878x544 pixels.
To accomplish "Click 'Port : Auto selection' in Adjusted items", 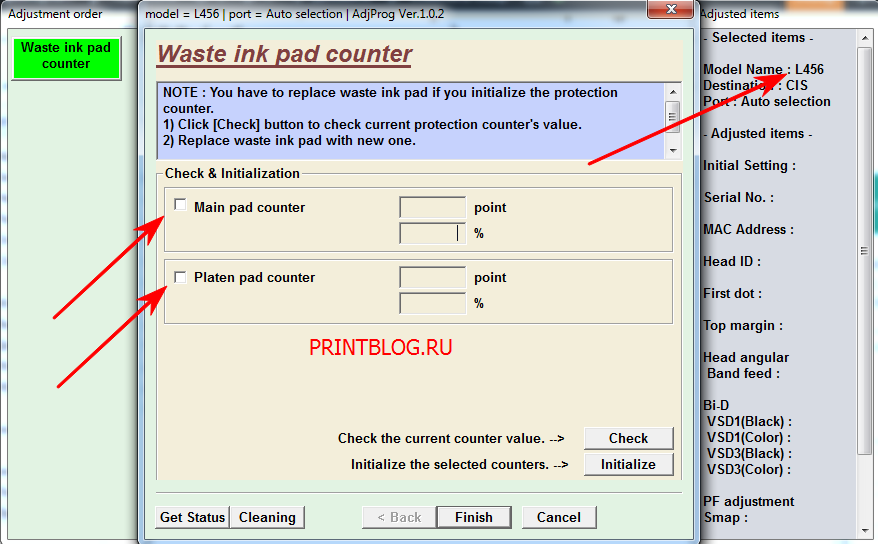I will pos(767,101).
